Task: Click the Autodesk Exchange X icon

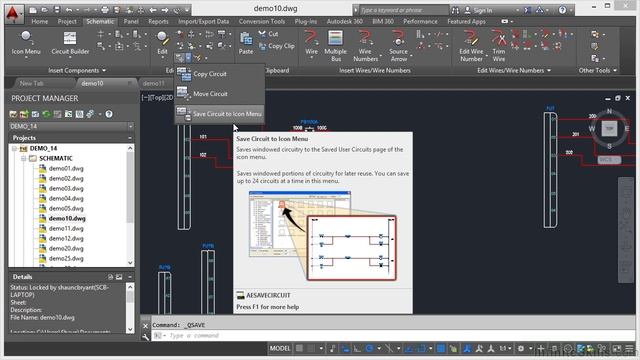Action: (x=528, y=10)
